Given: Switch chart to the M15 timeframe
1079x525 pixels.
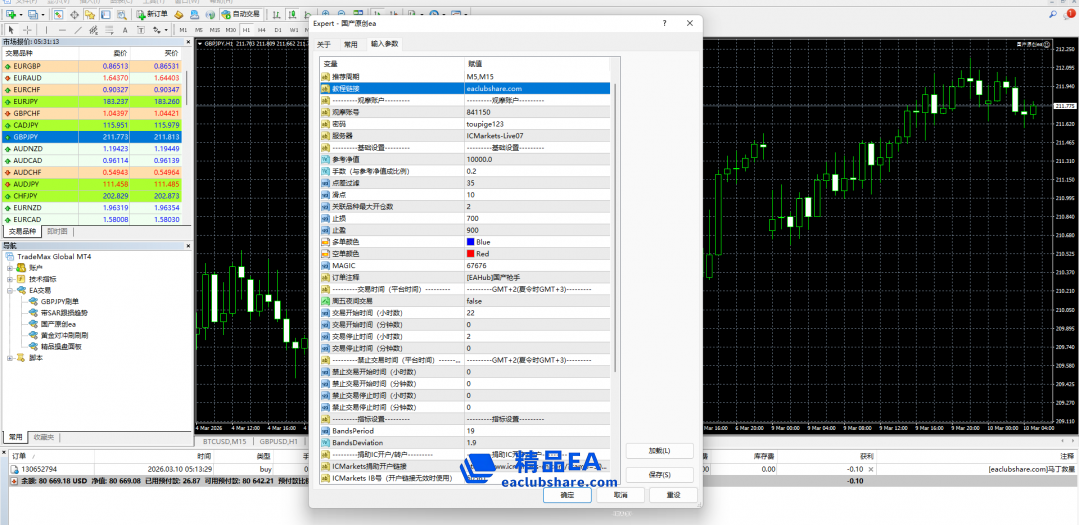Looking at the screenshot, I should point(213,30).
